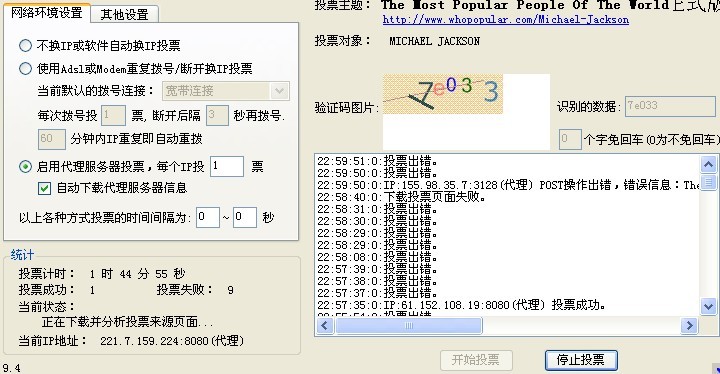Click the log scroll up arrow
720x374 pixels.
708,164
